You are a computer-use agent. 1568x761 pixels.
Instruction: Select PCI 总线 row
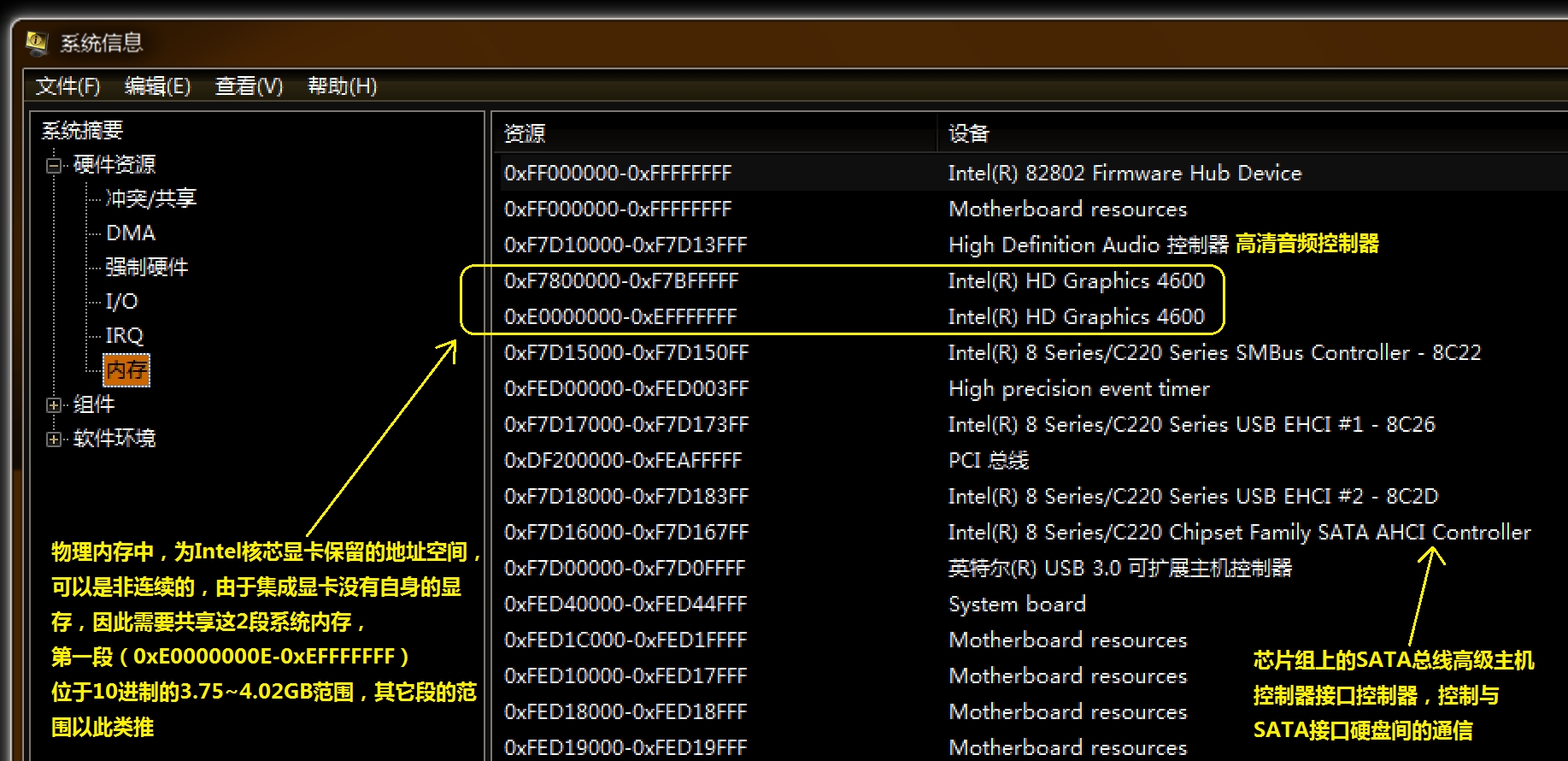coord(1031,461)
